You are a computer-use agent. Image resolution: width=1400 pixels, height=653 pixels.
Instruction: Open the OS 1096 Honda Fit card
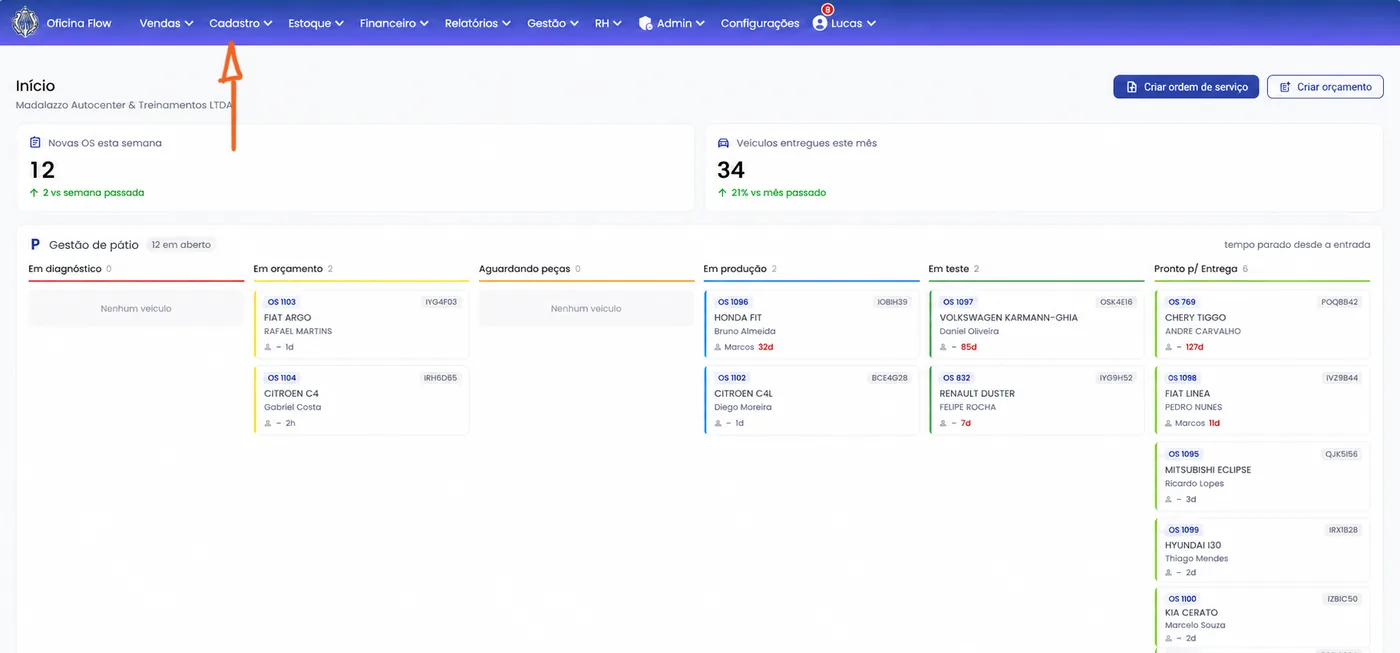[x=811, y=325]
